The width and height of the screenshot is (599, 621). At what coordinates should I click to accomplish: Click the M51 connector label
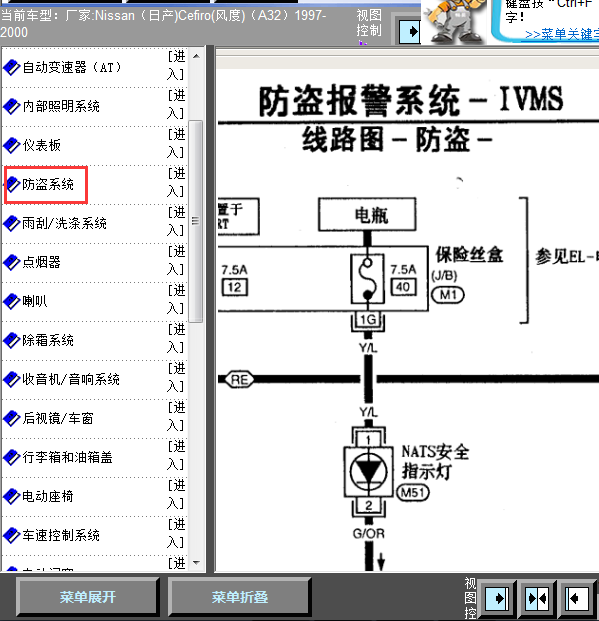pyautogui.click(x=413, y=493)
